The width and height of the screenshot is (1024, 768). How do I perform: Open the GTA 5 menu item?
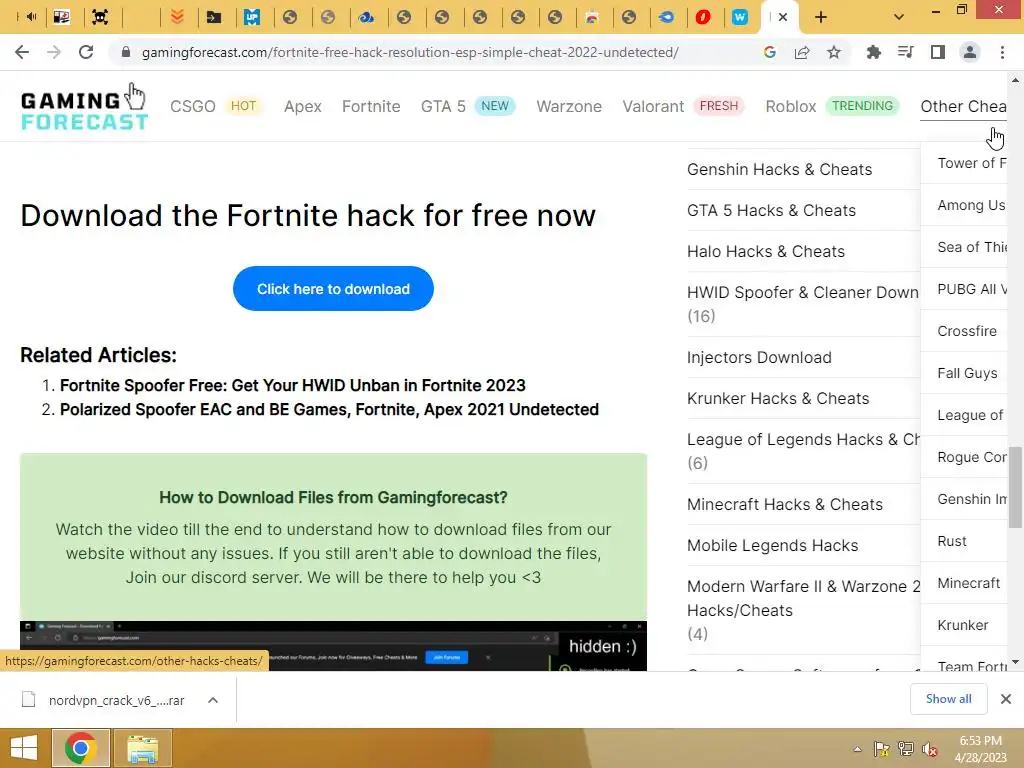point(443,106)
